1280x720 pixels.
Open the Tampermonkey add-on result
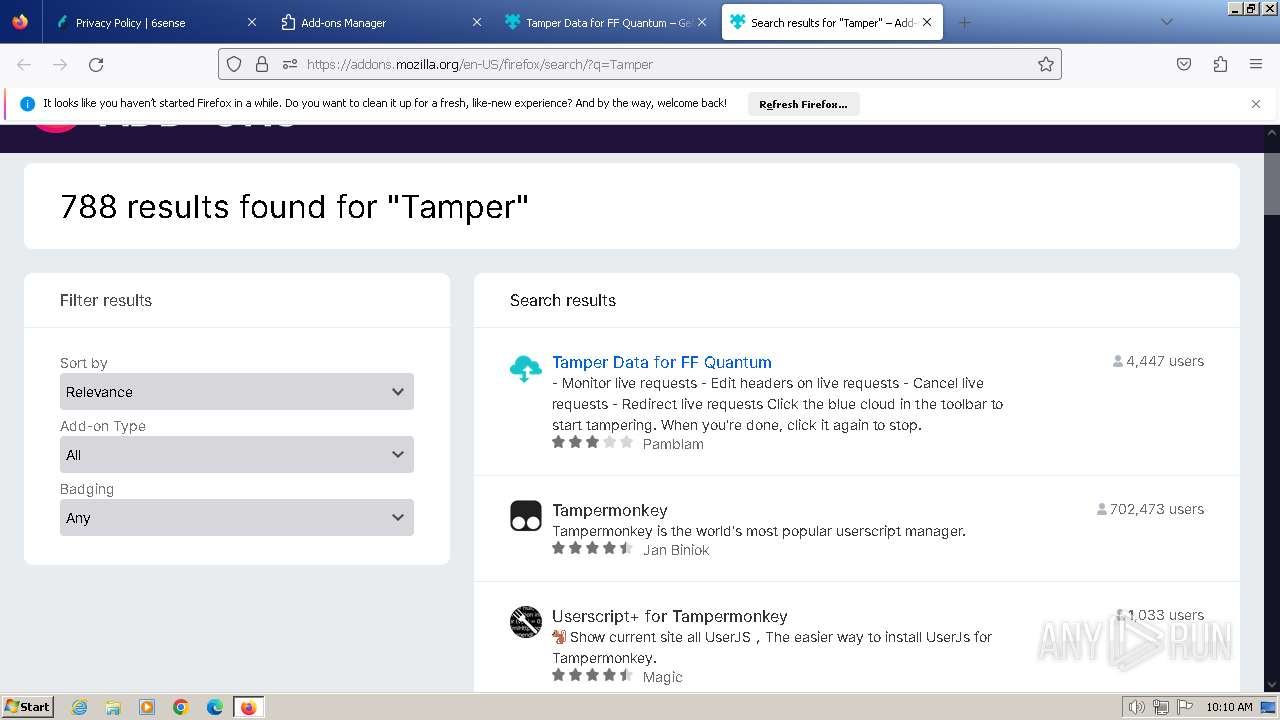pyautogui.click(x=610, y=510)
